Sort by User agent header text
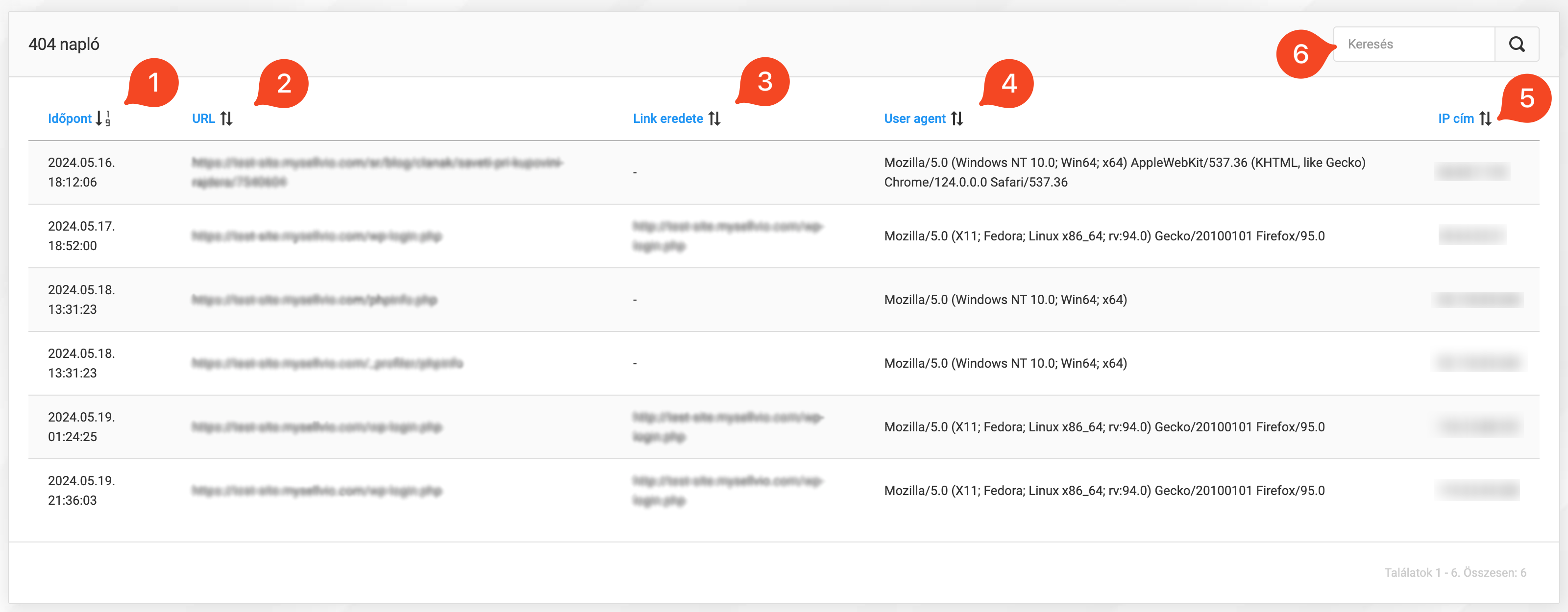Image resolution: width=1568 pixels, height=612 pixels. click(x=914, y=118)
